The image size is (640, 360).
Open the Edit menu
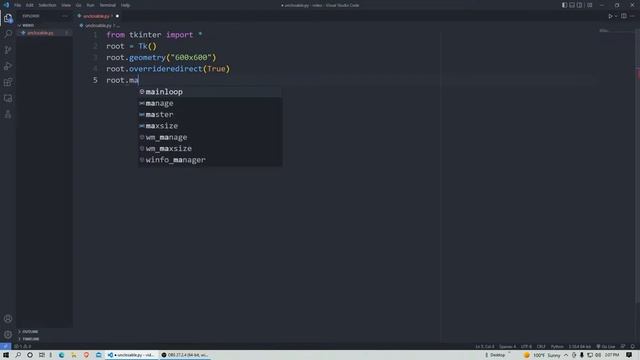click(x=29, y=5)
